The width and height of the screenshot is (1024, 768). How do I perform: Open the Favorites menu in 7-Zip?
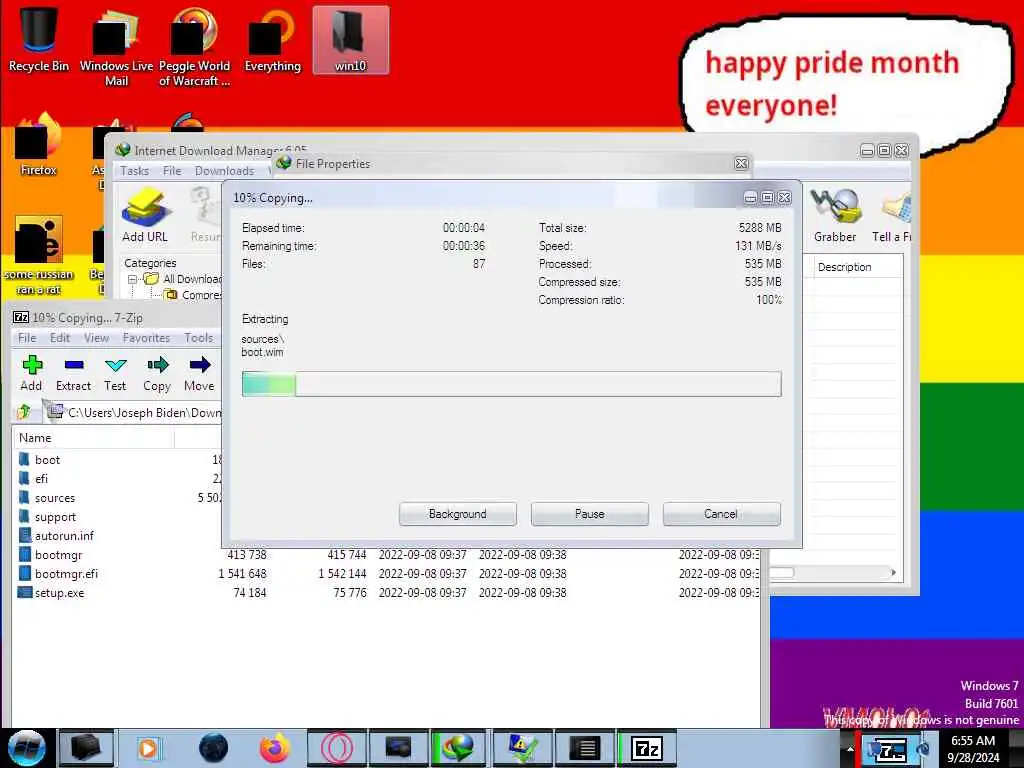click(x=146, y=338)
